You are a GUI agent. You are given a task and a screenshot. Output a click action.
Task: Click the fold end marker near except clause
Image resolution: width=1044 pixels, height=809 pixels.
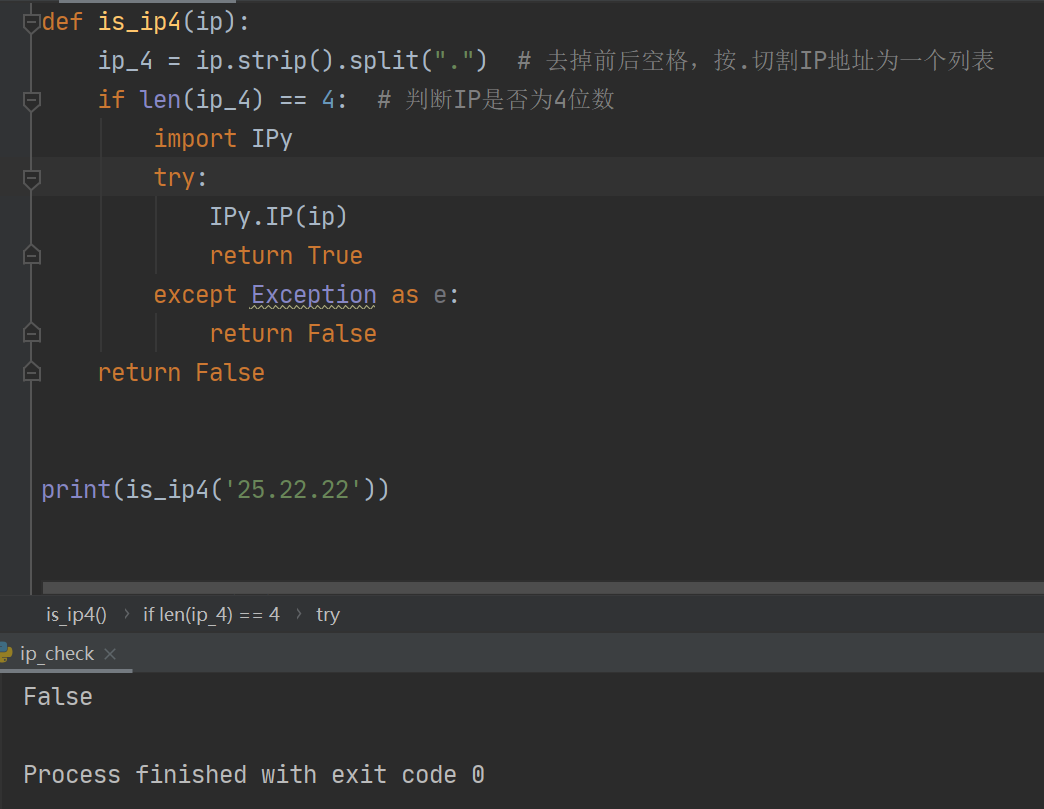coord(30,254)
